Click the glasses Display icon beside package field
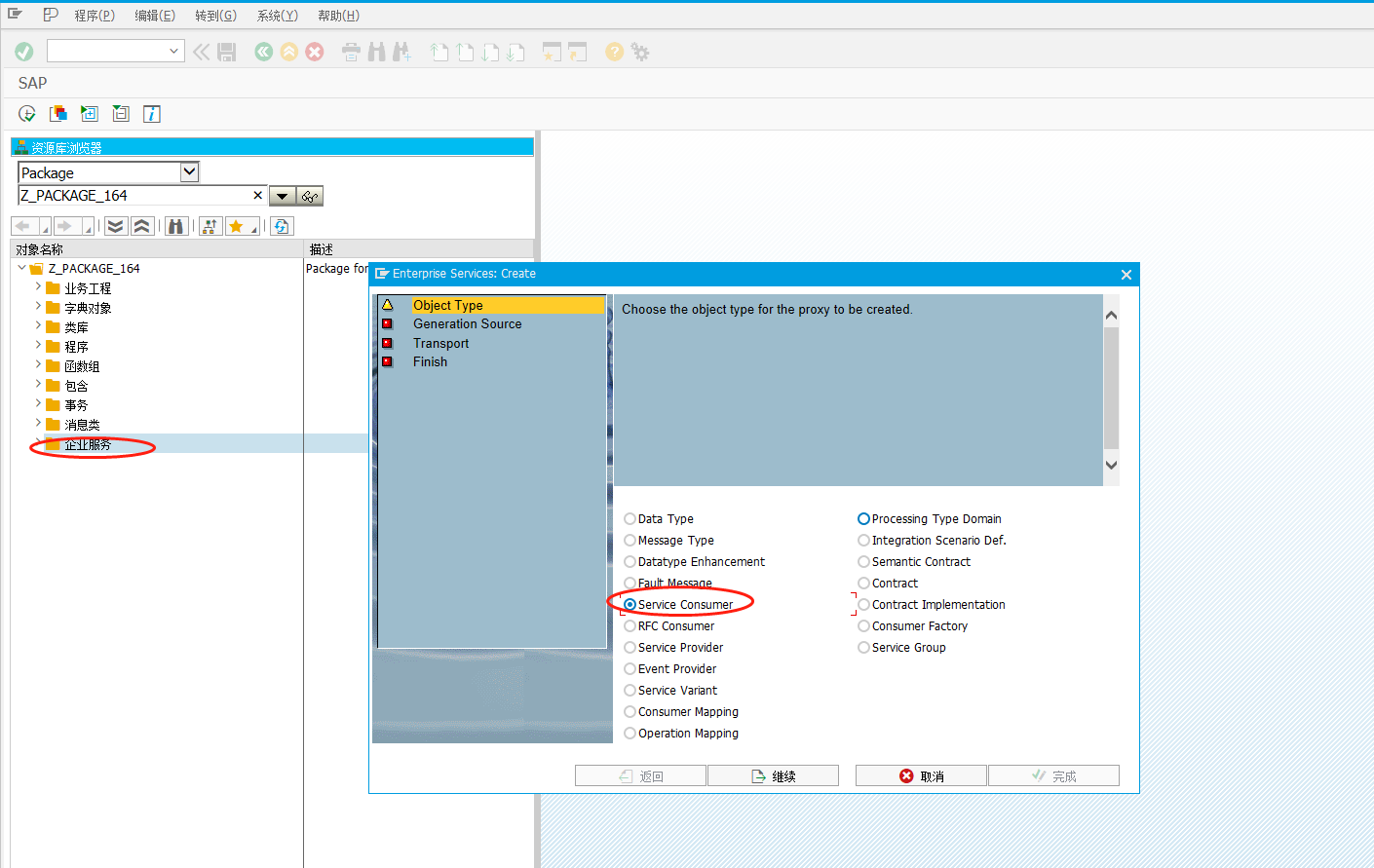 (x=310, y=196)
